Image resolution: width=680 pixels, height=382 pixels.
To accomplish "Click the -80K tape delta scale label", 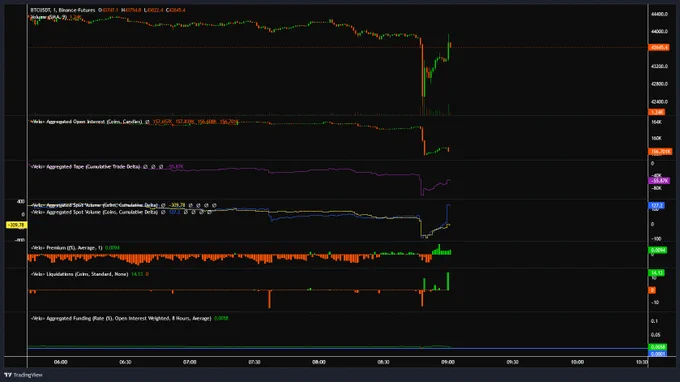I will (657, 188).
